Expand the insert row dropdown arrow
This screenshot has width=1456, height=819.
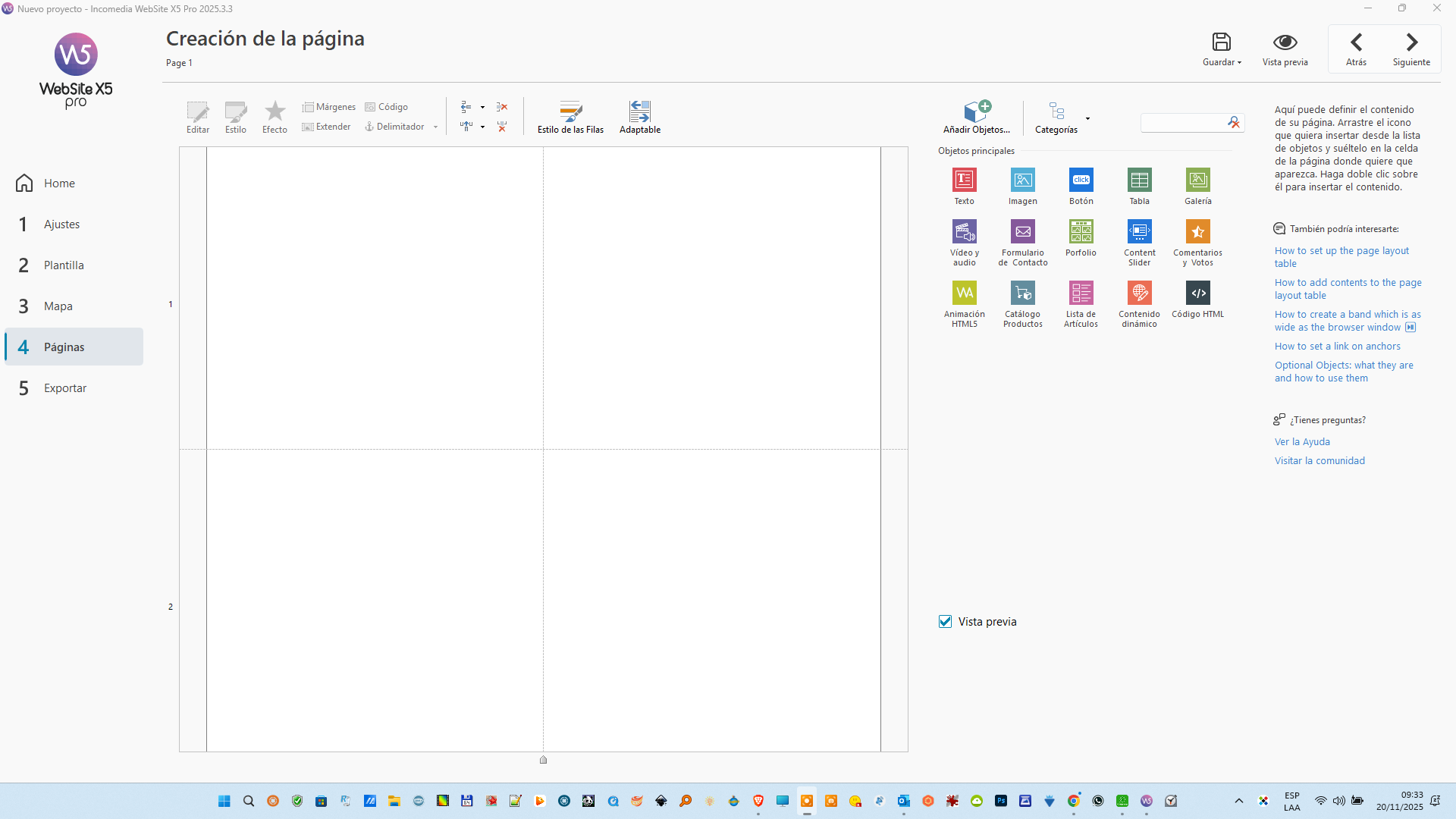[x=482, y=107]
